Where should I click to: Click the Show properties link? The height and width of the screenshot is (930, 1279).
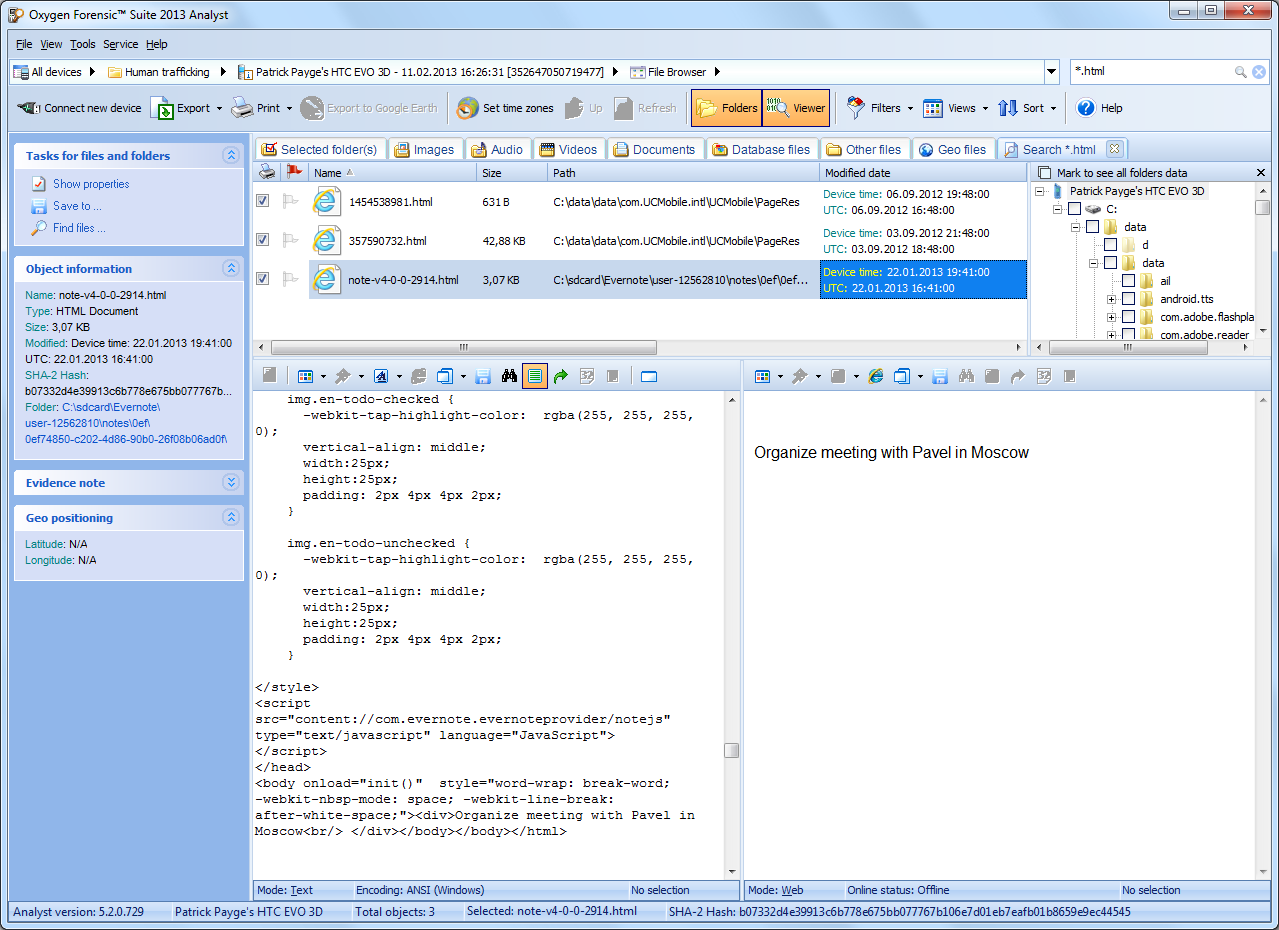(x=91, y=184)
